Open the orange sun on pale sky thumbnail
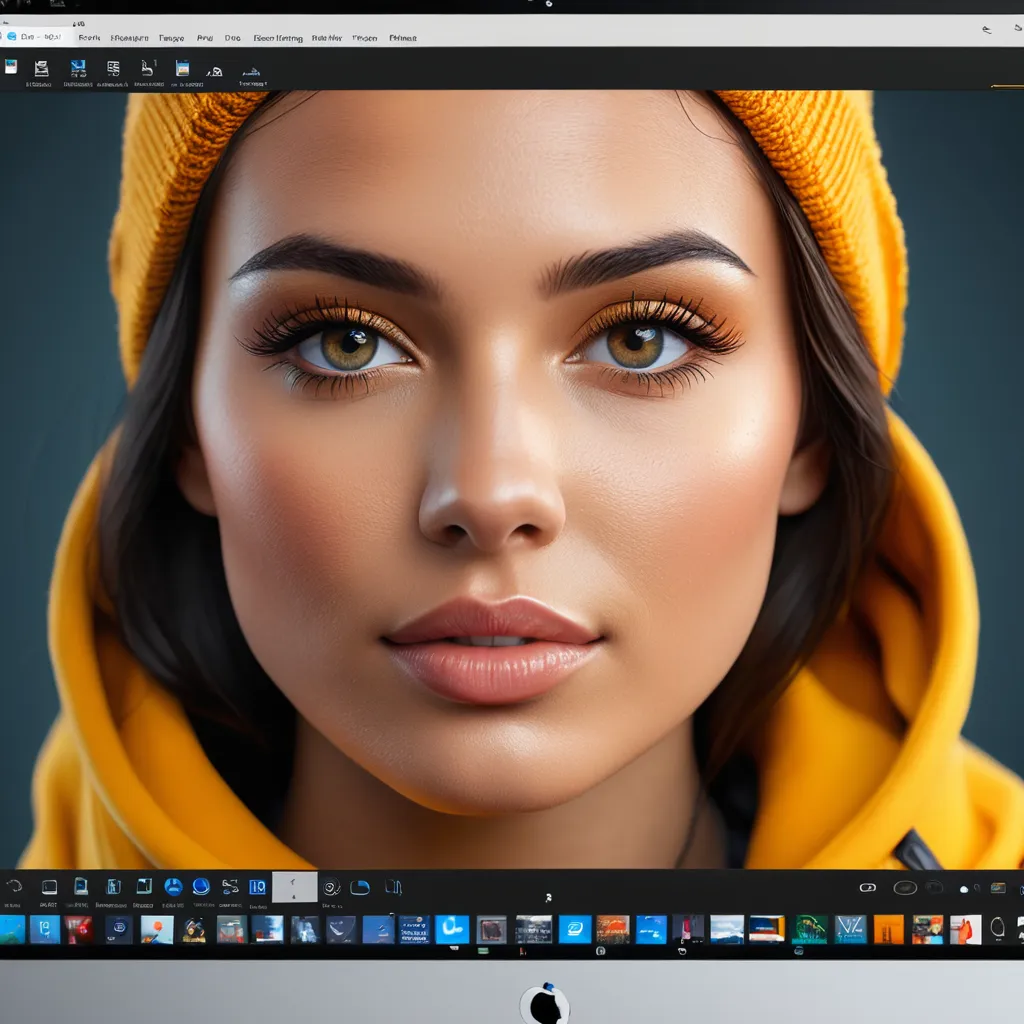Viewport: 1024px width, 1024px height. pyautogui.click(x=157, y=929)
